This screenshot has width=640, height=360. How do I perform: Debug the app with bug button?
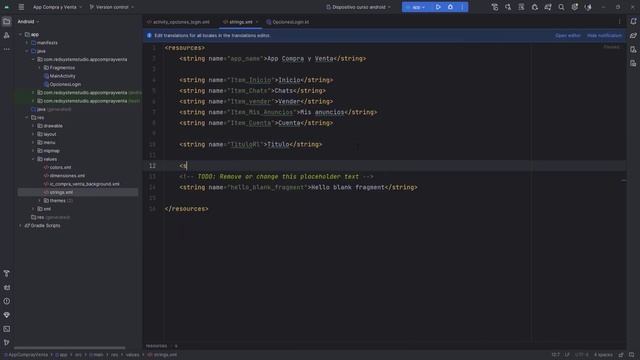450,7
